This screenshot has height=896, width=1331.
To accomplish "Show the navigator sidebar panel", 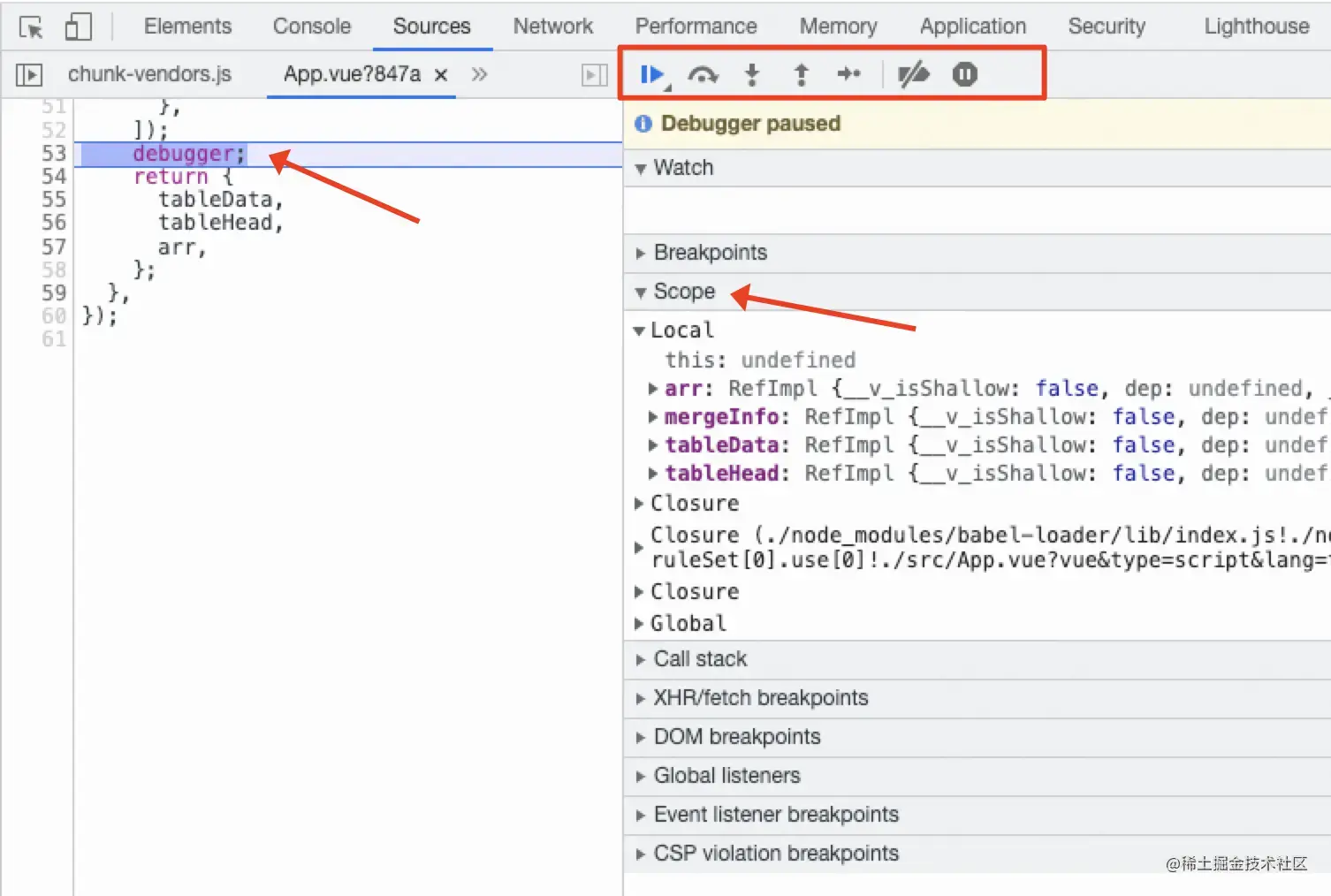I will pyautogui.click(x=28, y=74).
